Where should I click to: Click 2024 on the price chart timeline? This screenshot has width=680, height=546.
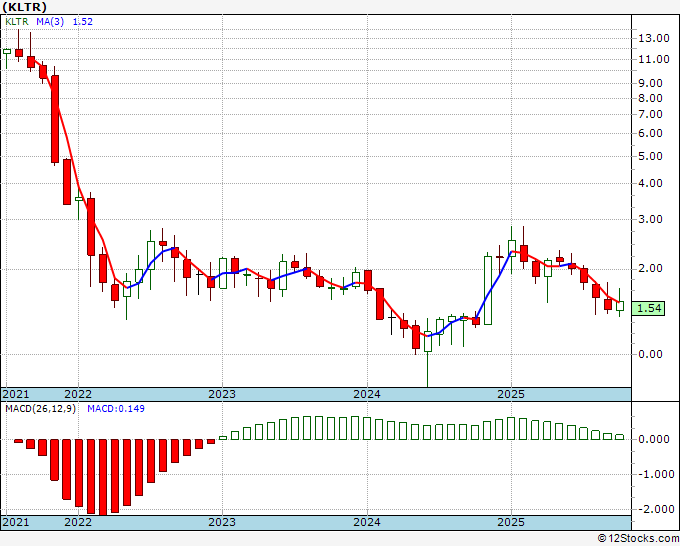(367, 394)
